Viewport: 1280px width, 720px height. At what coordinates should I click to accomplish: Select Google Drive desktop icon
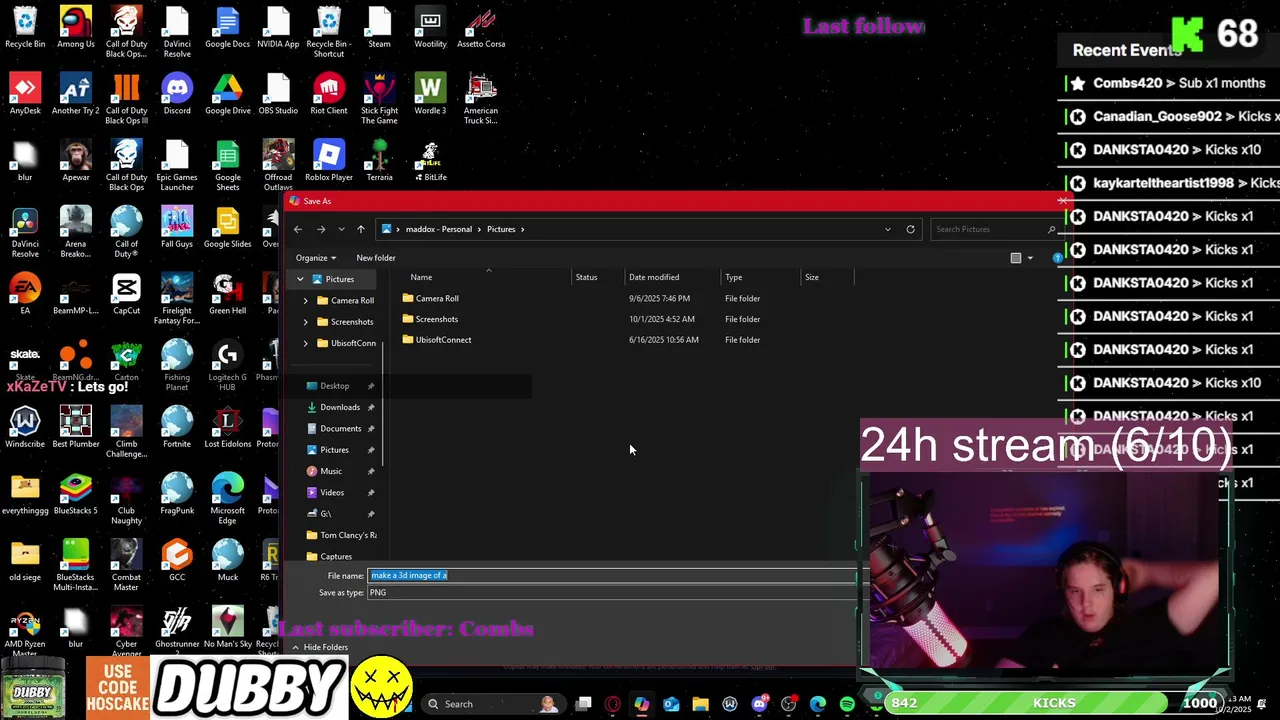[x=227, y=95]
